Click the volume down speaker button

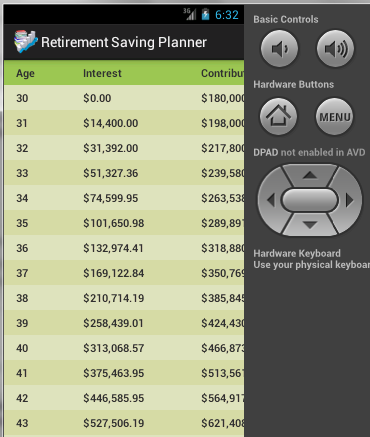[279, 49]
